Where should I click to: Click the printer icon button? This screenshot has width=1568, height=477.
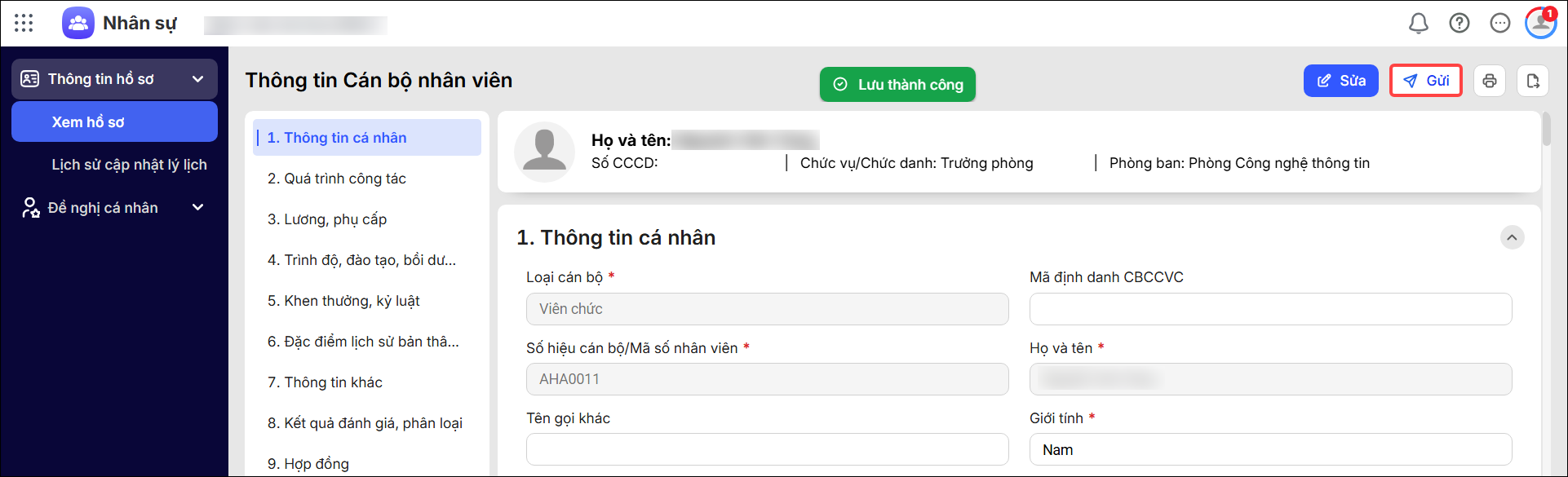pos(1490,81)
